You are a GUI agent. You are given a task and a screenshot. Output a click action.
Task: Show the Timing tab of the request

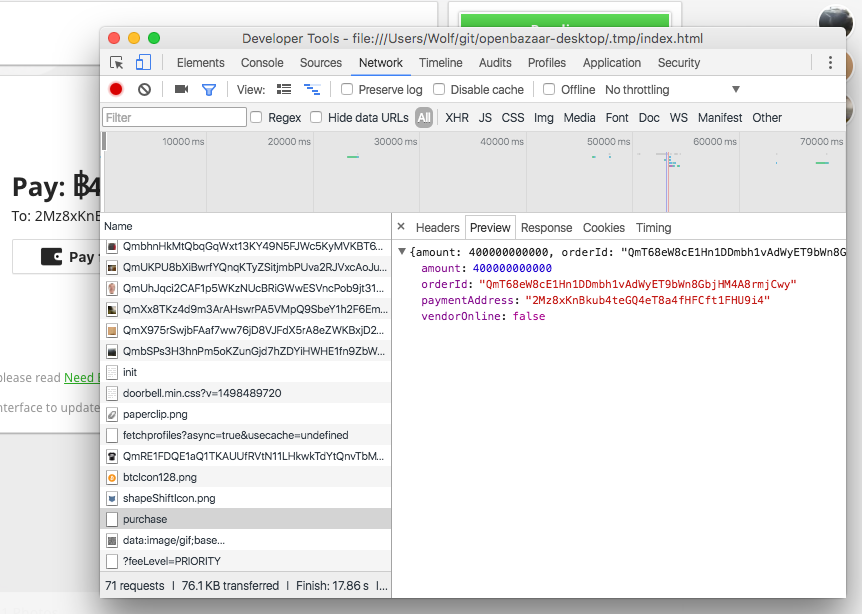coord(654,228)
